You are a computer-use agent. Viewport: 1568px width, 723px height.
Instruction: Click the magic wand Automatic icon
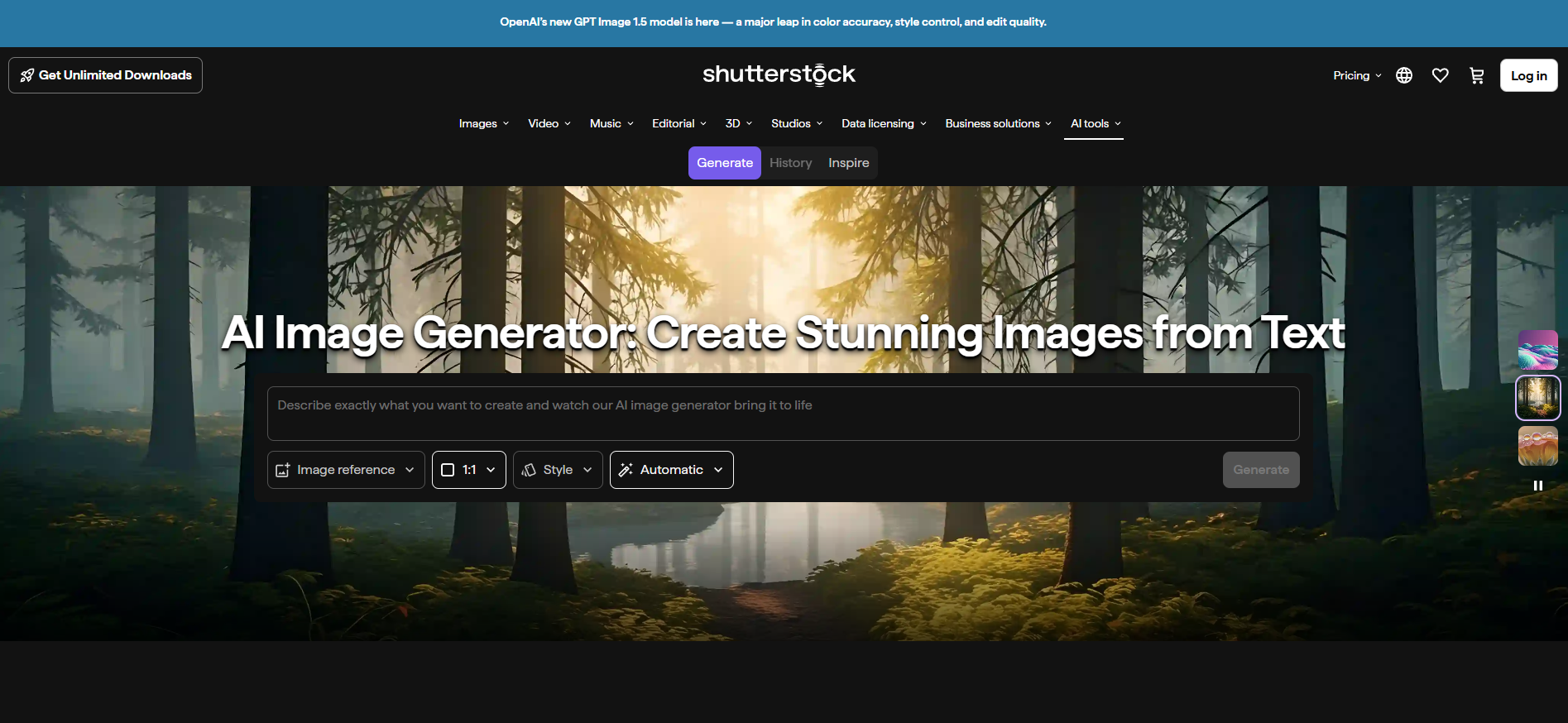[x=626, y=470]
